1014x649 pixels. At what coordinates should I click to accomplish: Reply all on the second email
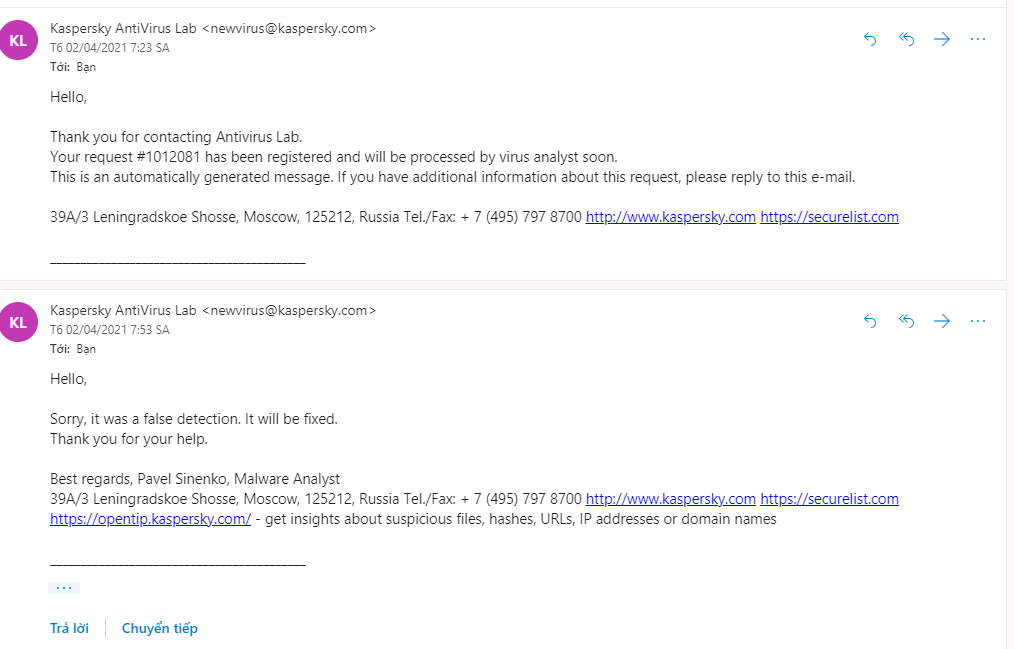tap(906, 321)
